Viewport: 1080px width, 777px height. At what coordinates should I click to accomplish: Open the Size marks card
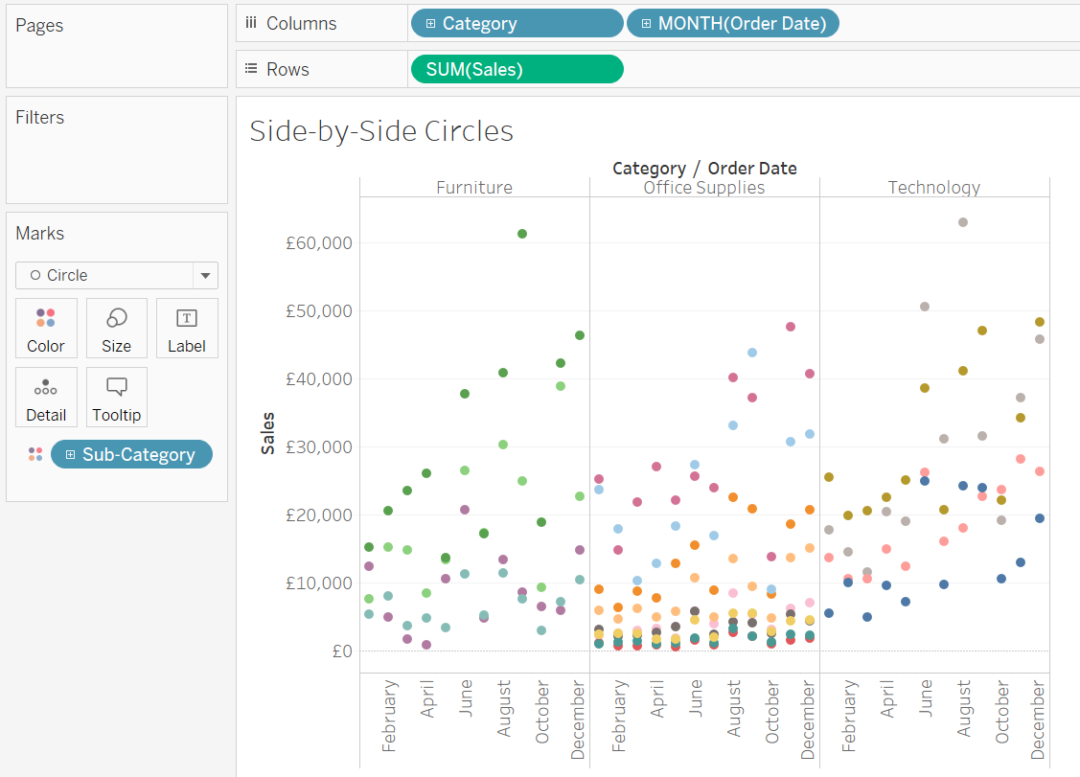pos(116,328)
